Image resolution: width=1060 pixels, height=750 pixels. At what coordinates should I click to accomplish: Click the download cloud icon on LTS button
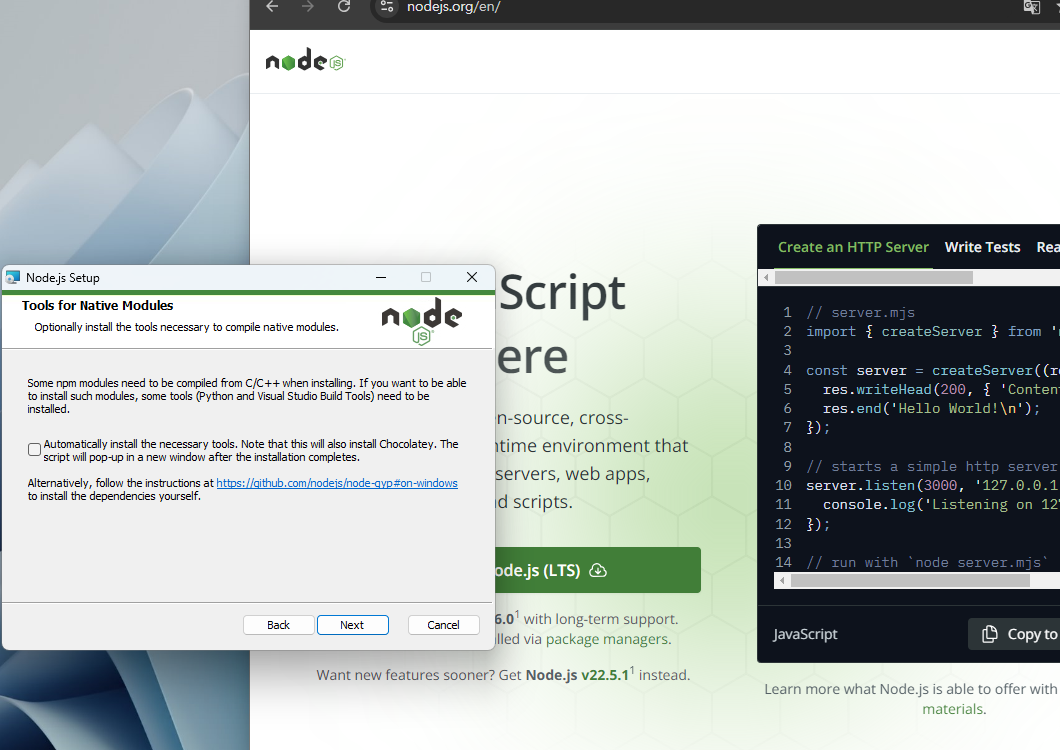coord(598,570)
